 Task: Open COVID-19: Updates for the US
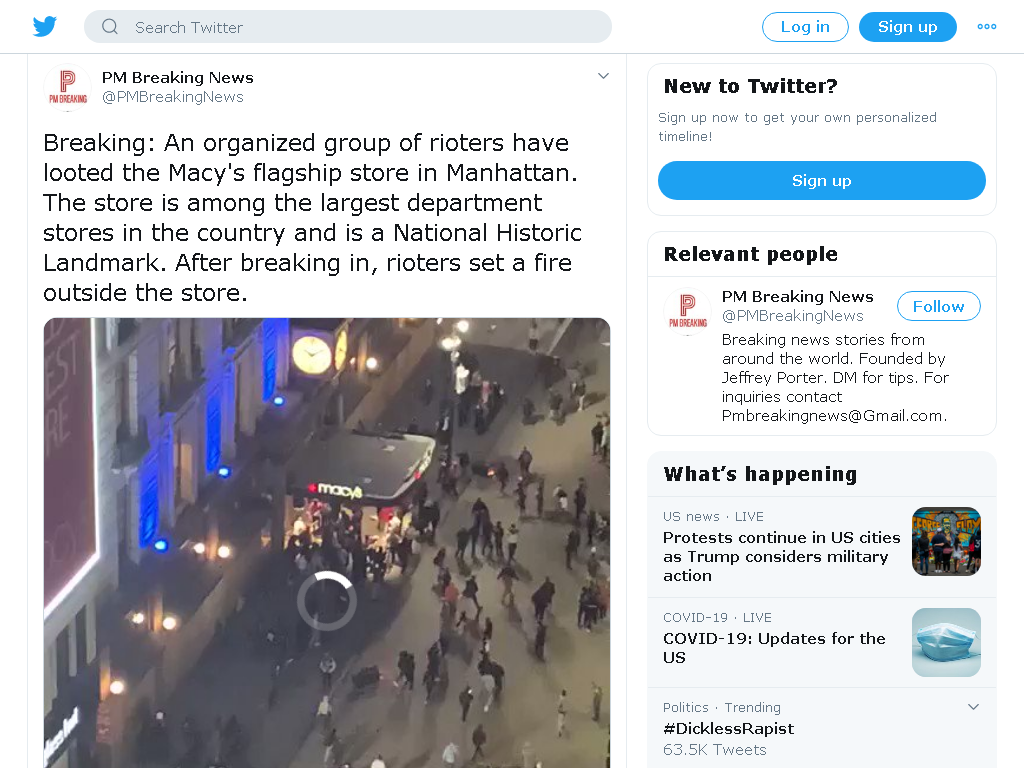tap(775, 648)
